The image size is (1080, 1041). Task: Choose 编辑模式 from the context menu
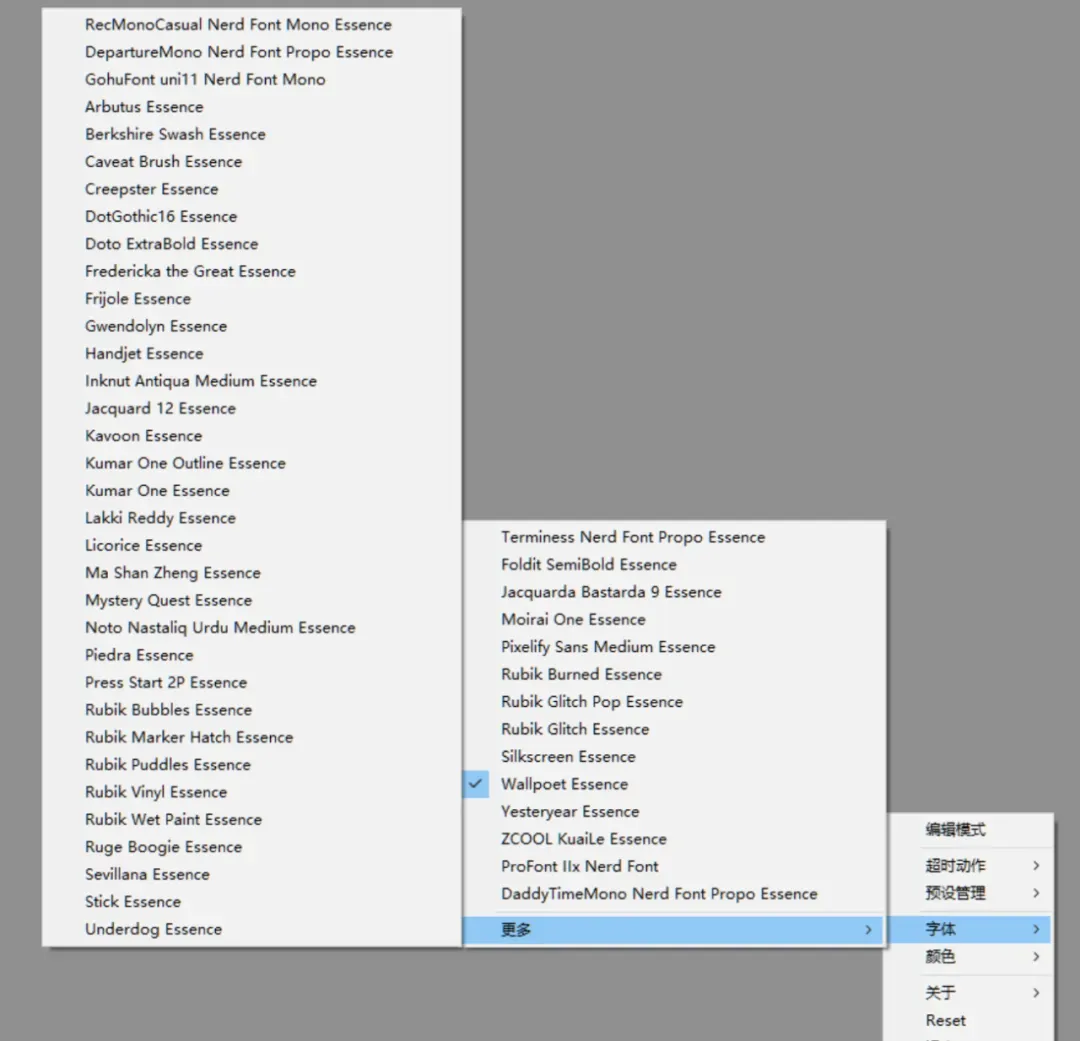pyautogui.click(x=969, y=829)
